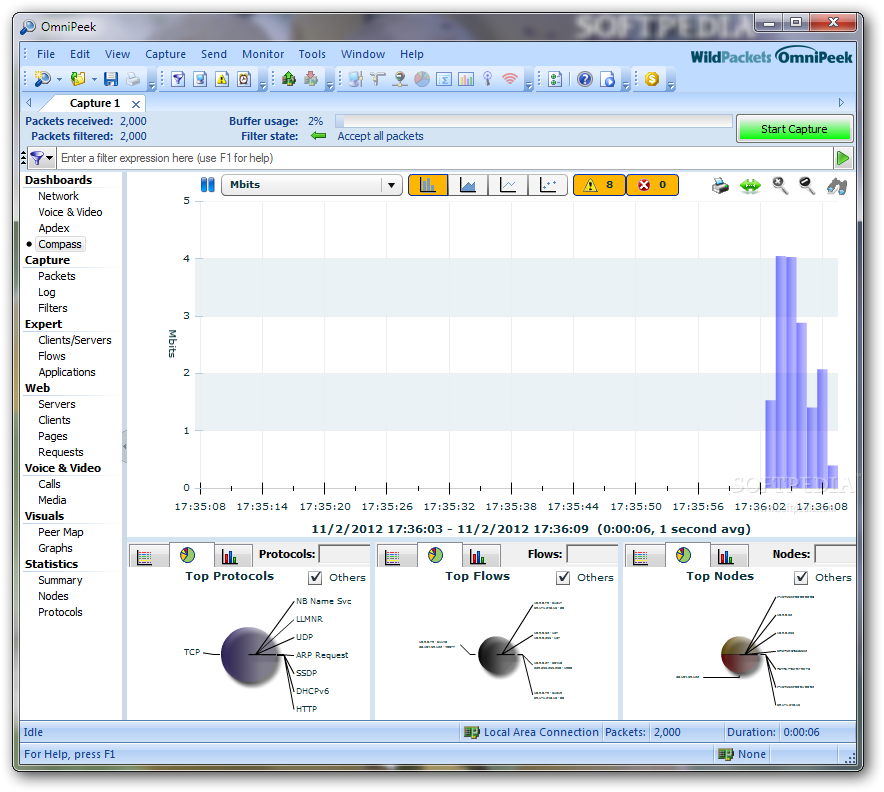Click the New Capture magnifier icon
Viewport: 884px width, 792px height.
click(42, 79)
